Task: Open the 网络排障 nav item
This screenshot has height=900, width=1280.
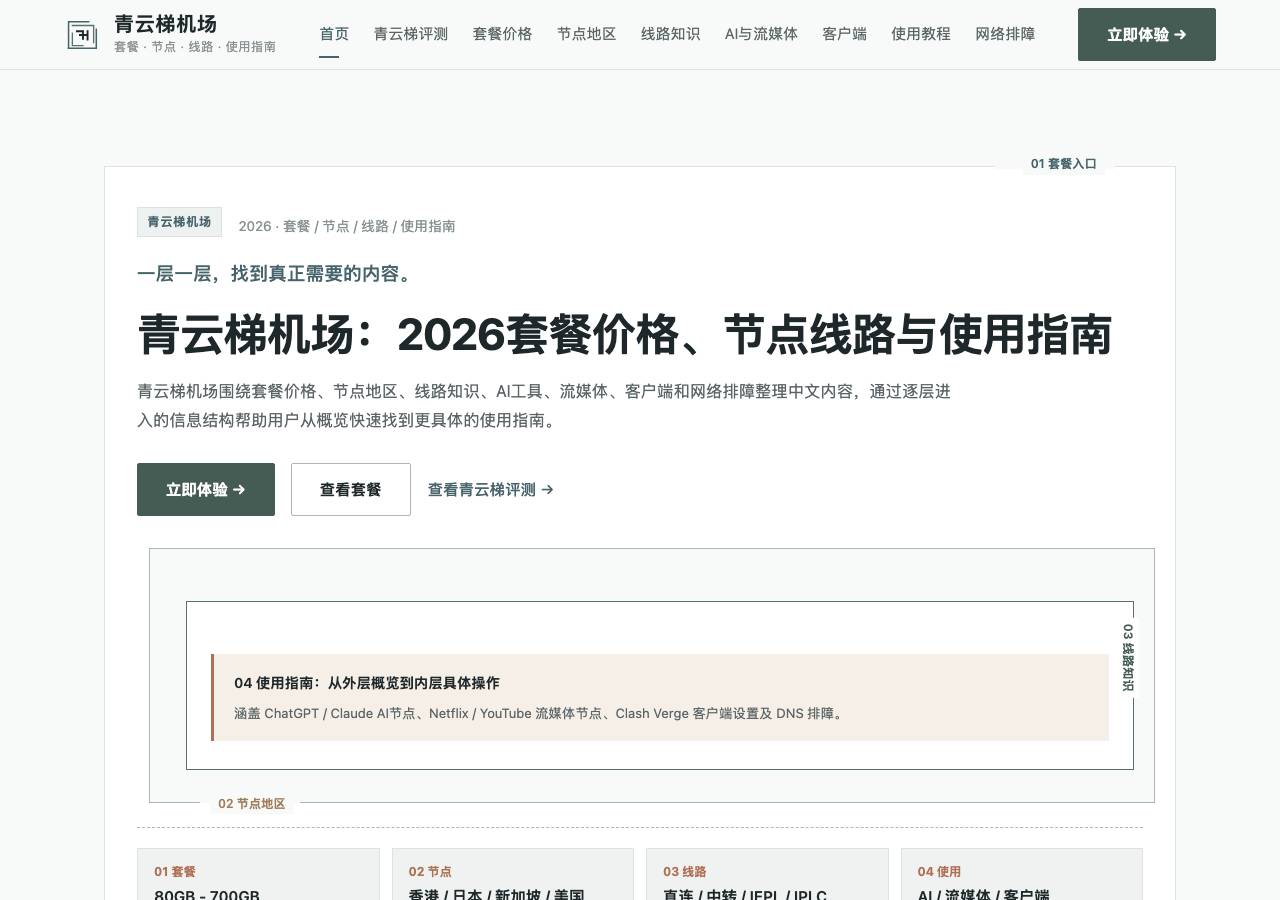Action: click(1005, 34)
